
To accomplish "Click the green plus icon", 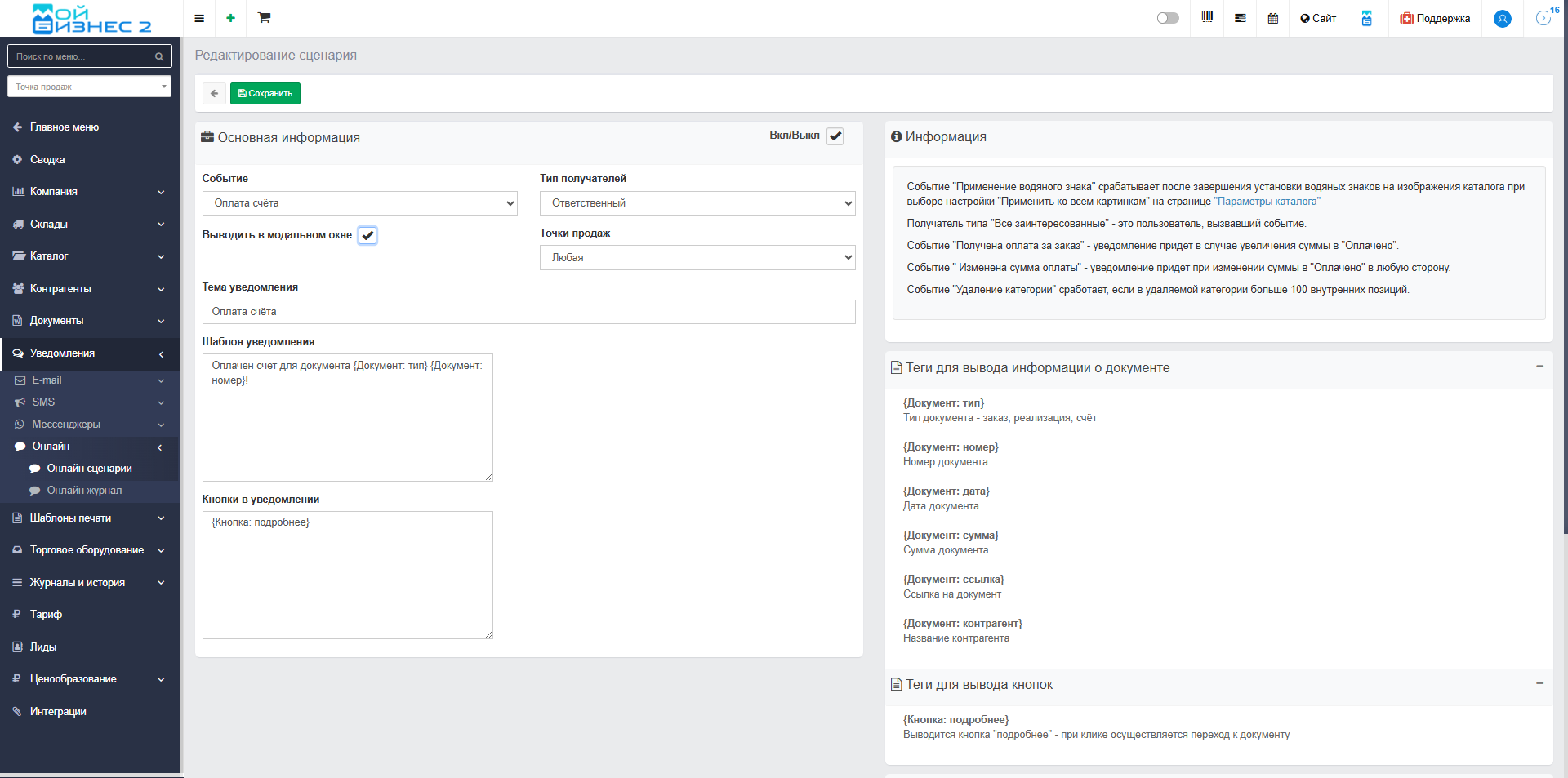I will click(x=231, y=18).
